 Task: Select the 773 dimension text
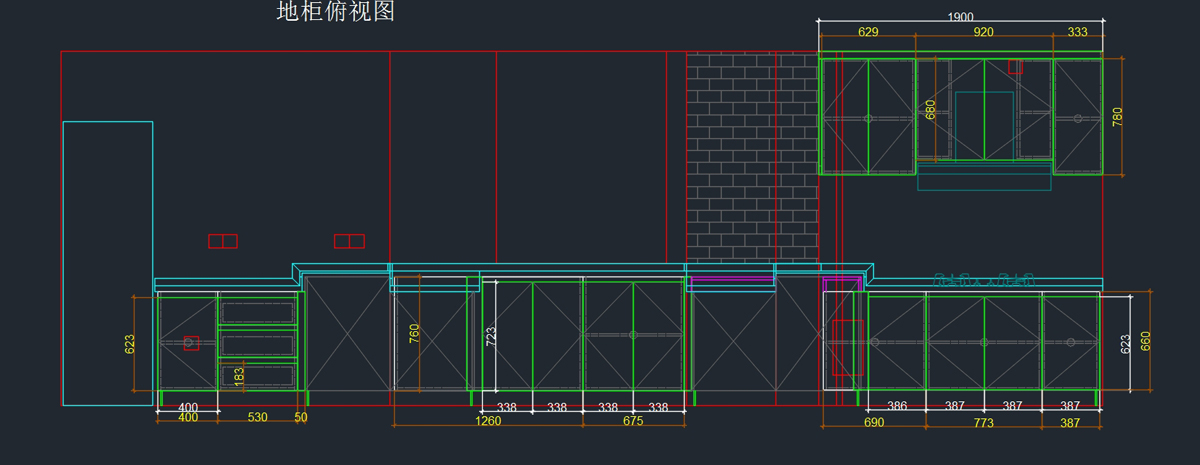tap(983, 423)
